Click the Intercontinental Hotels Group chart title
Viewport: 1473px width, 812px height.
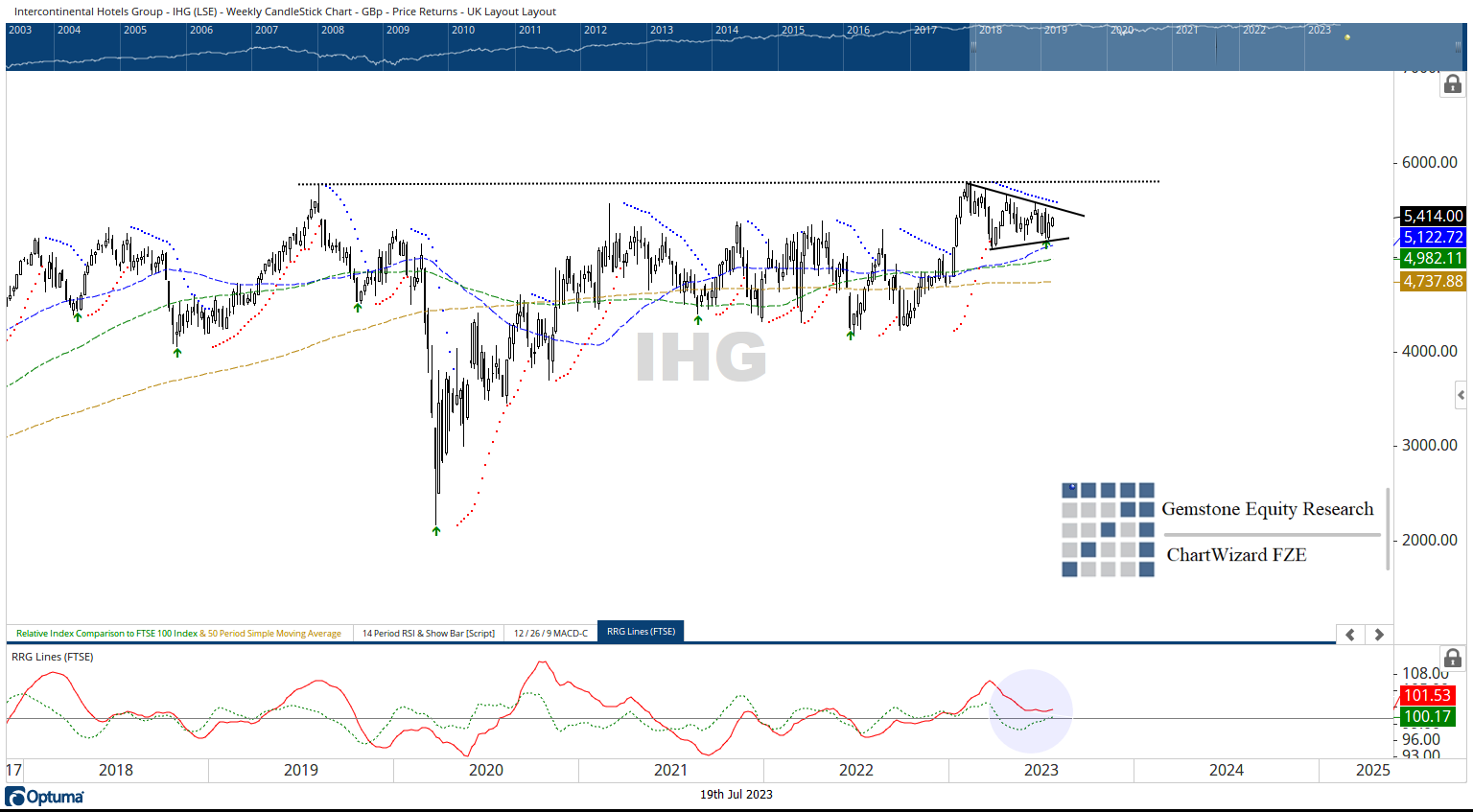pyautogui.click(x=285, y=12)
